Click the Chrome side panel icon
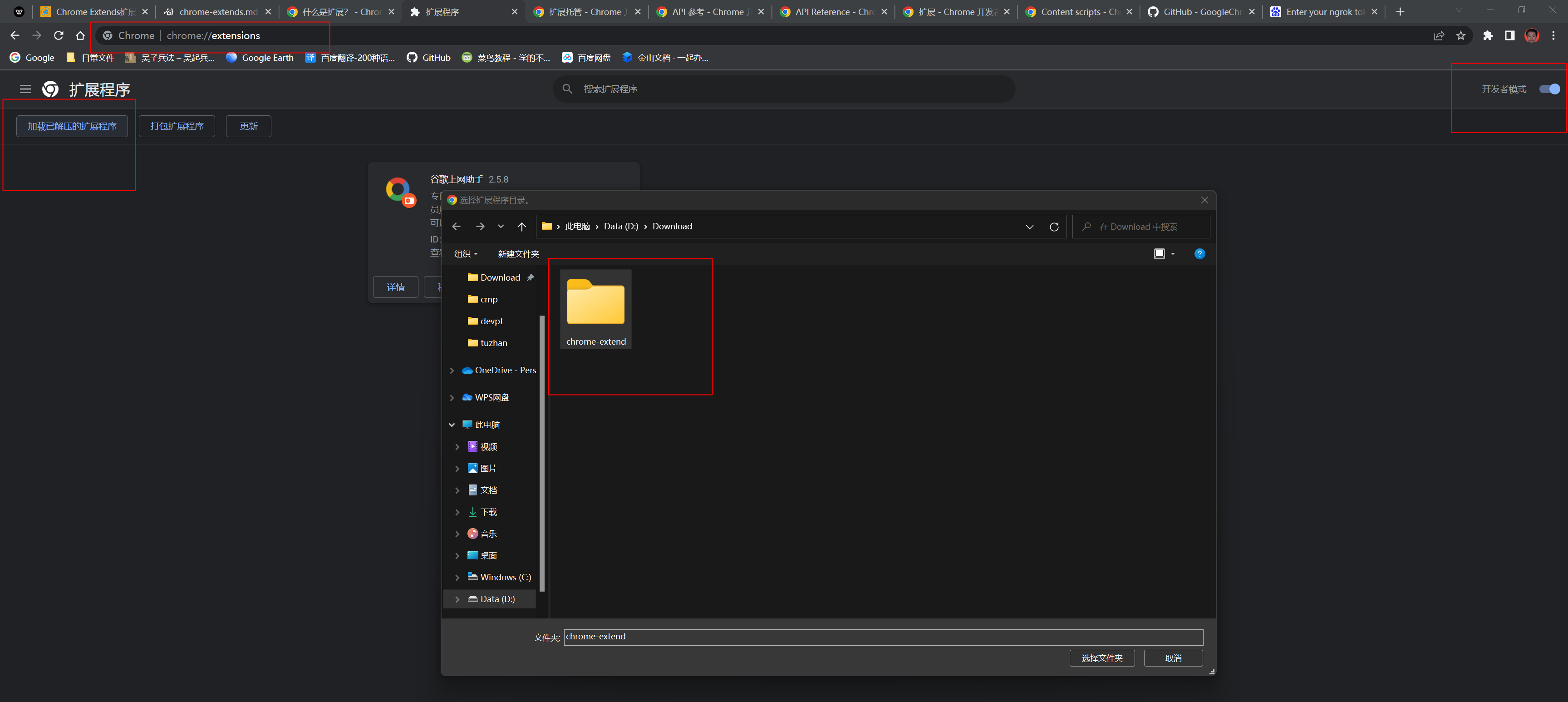The width and height of the screenshot is (1568, 702). pos(1509,36)
